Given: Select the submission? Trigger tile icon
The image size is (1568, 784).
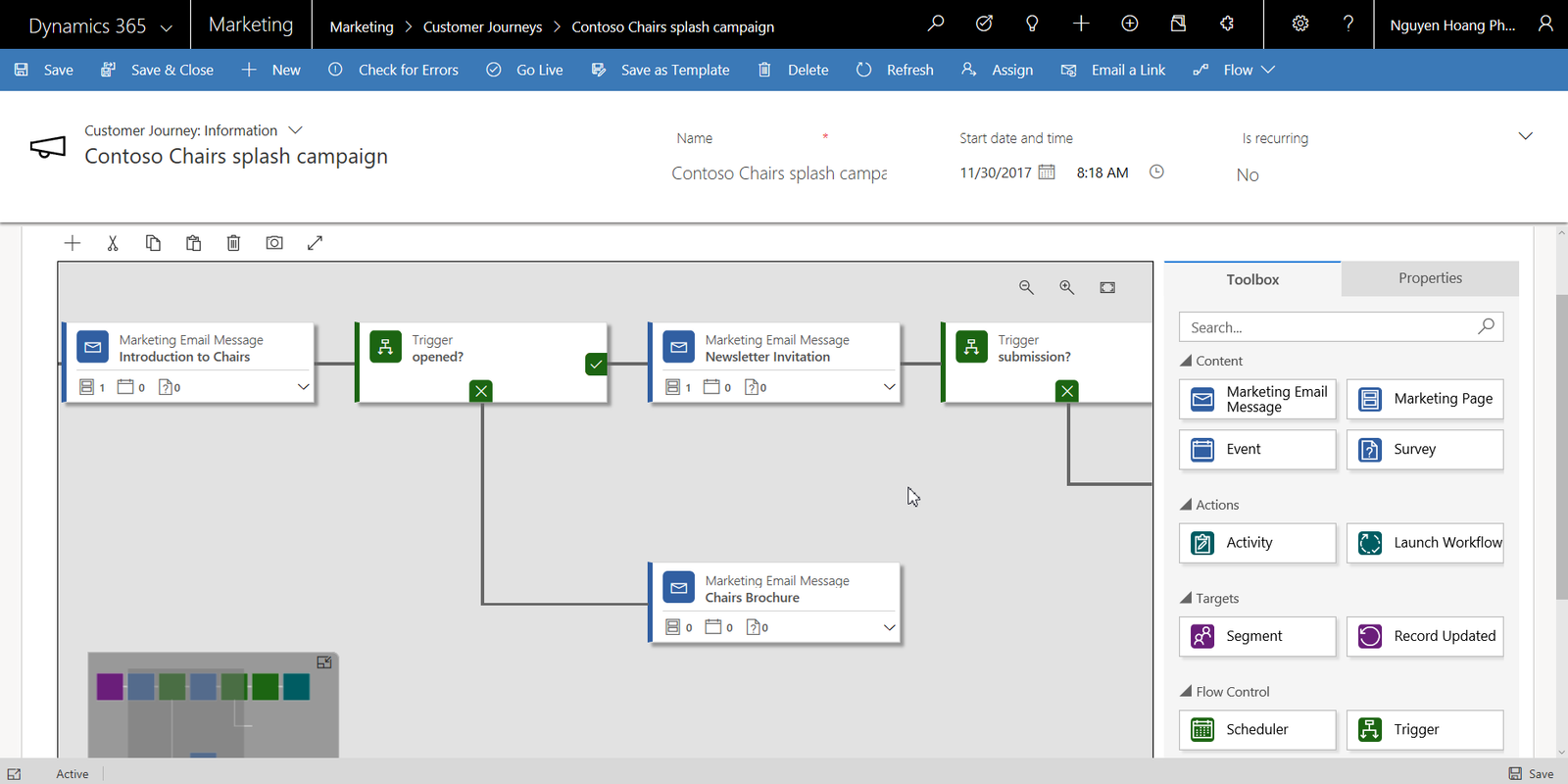Looking at the screenshot, I should coord(971,347).
